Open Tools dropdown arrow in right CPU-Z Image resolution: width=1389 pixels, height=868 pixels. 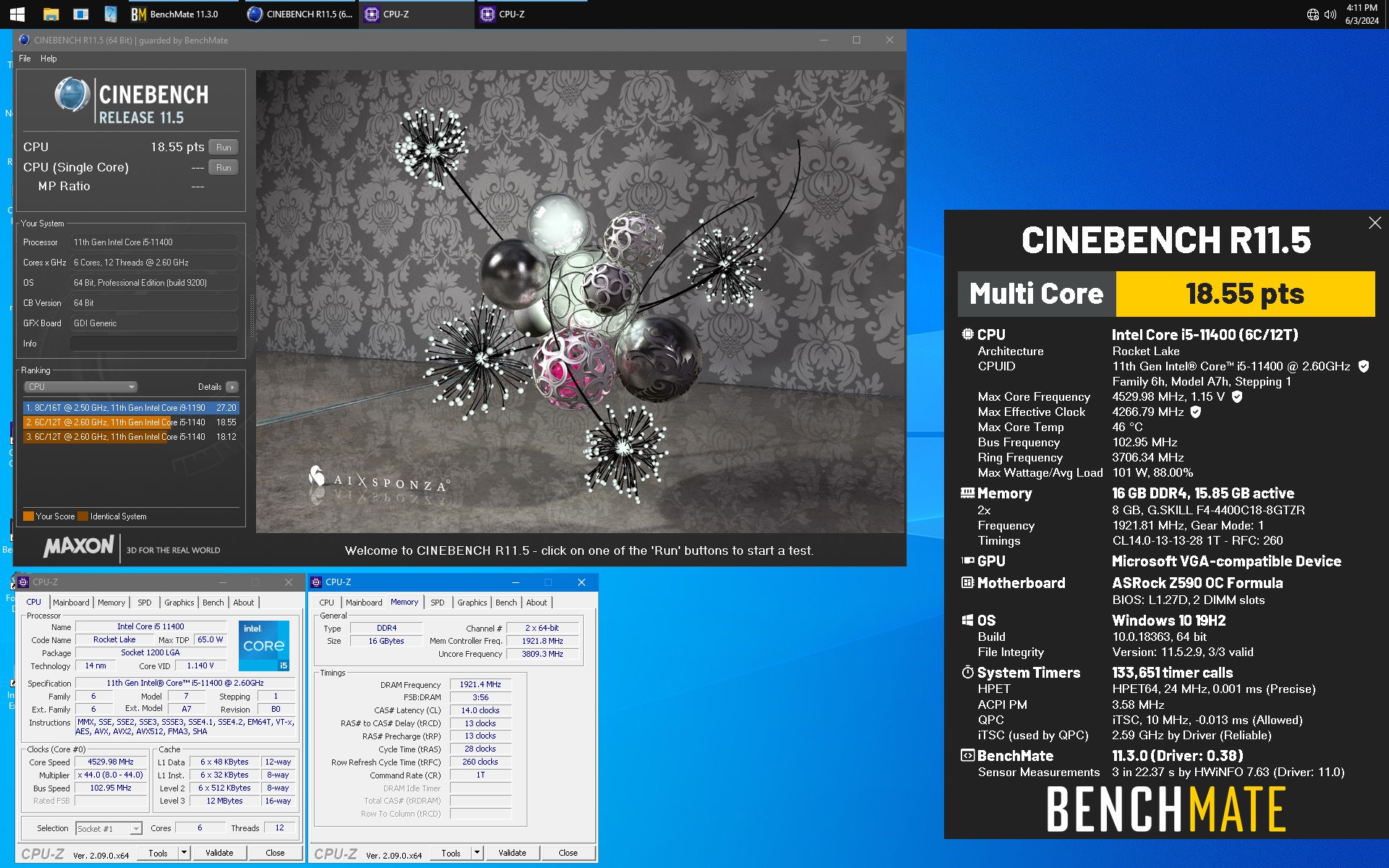[477, 853]
